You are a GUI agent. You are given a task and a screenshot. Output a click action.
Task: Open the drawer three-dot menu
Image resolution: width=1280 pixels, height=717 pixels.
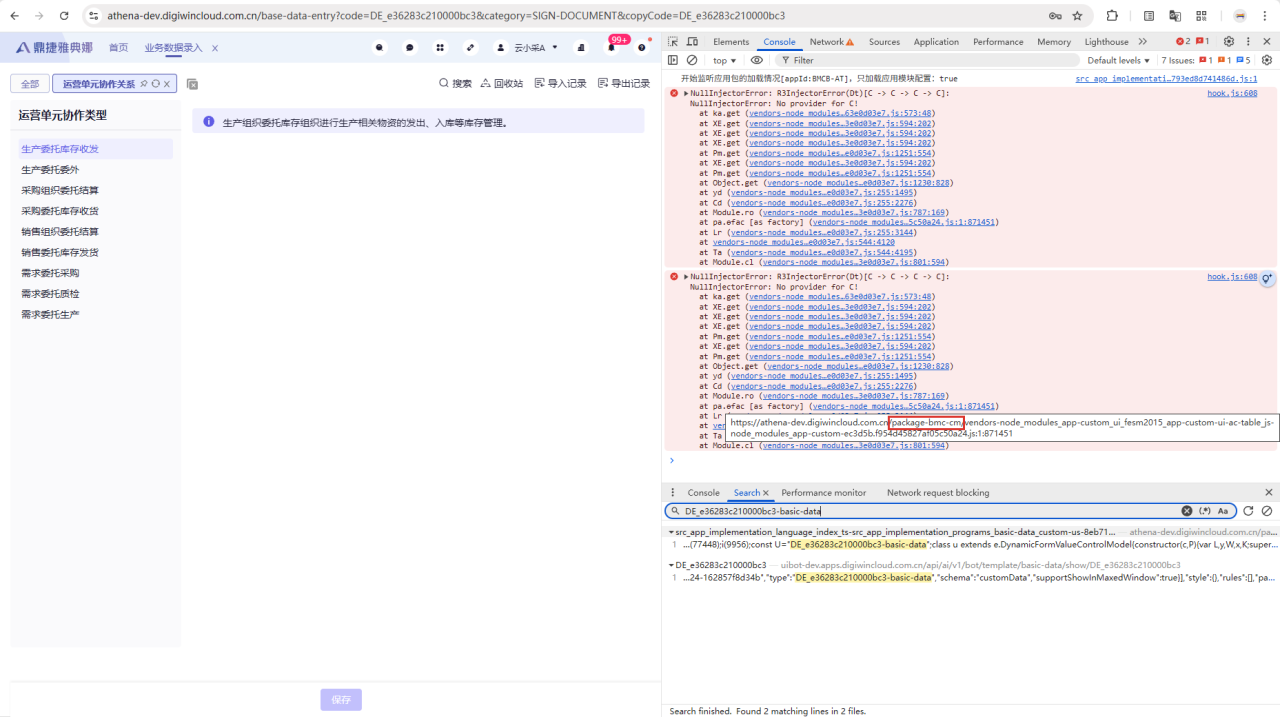tap(673, 493)
